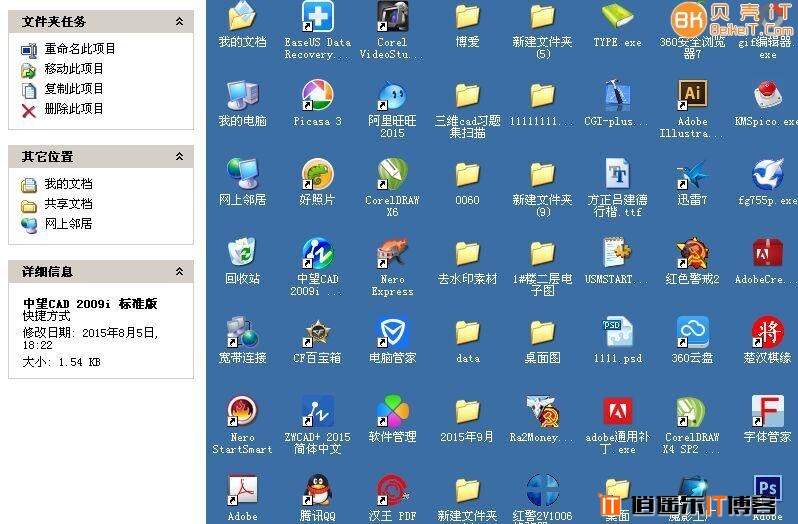Select the adobe通用补丁.exe icon

pyautogui.click(x=617, y=410)
